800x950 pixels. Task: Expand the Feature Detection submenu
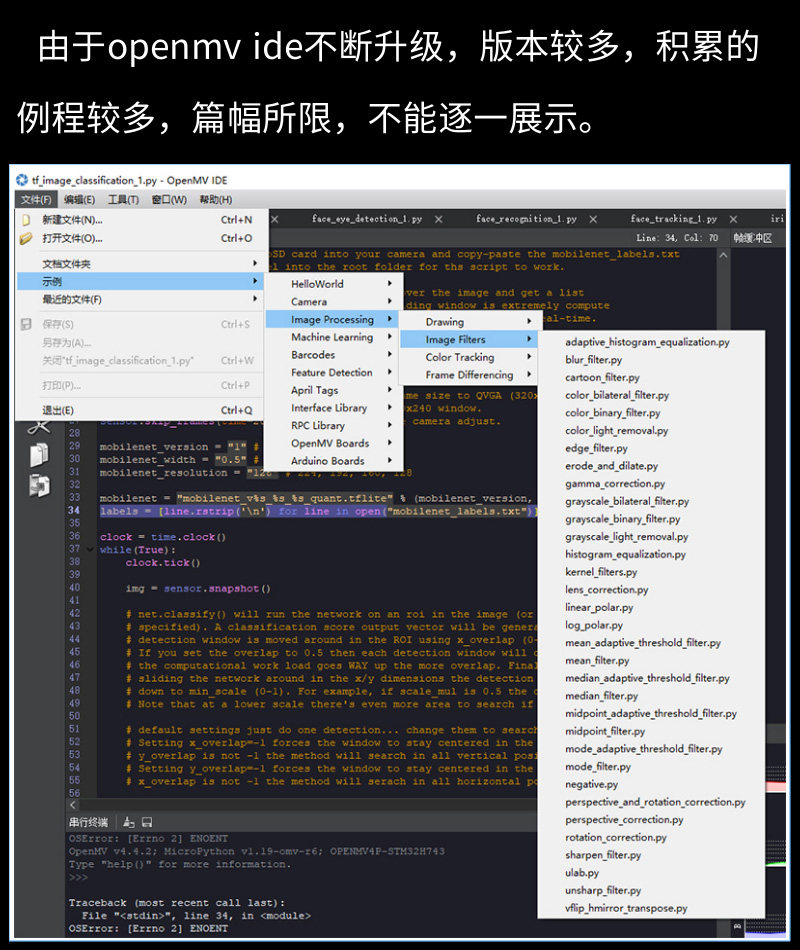point(334,372)
